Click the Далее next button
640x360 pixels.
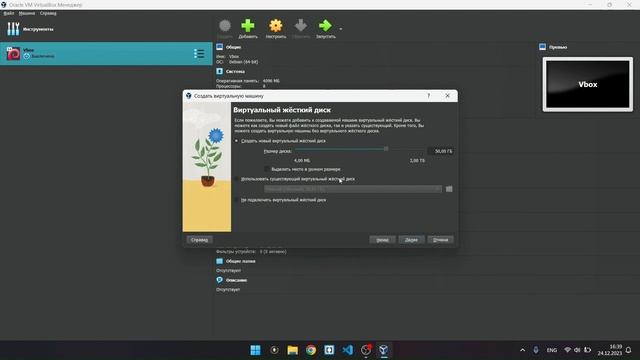(x=411, y=240)
